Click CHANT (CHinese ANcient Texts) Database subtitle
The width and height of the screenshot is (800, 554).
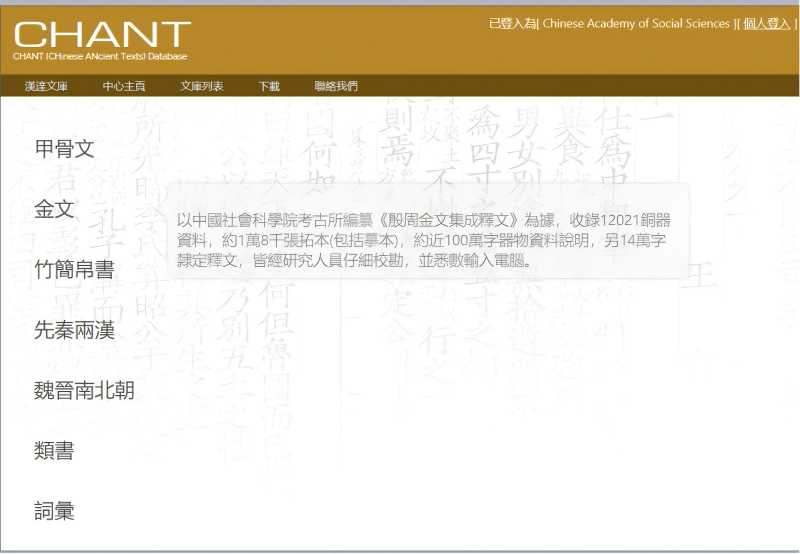100,56
